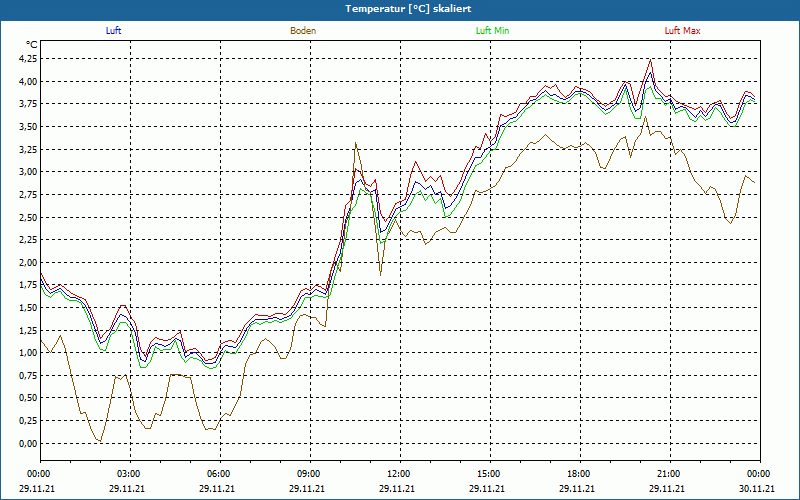Click the 06:00 time label
This screenshot has height=500, width=800.
(220, 474)
